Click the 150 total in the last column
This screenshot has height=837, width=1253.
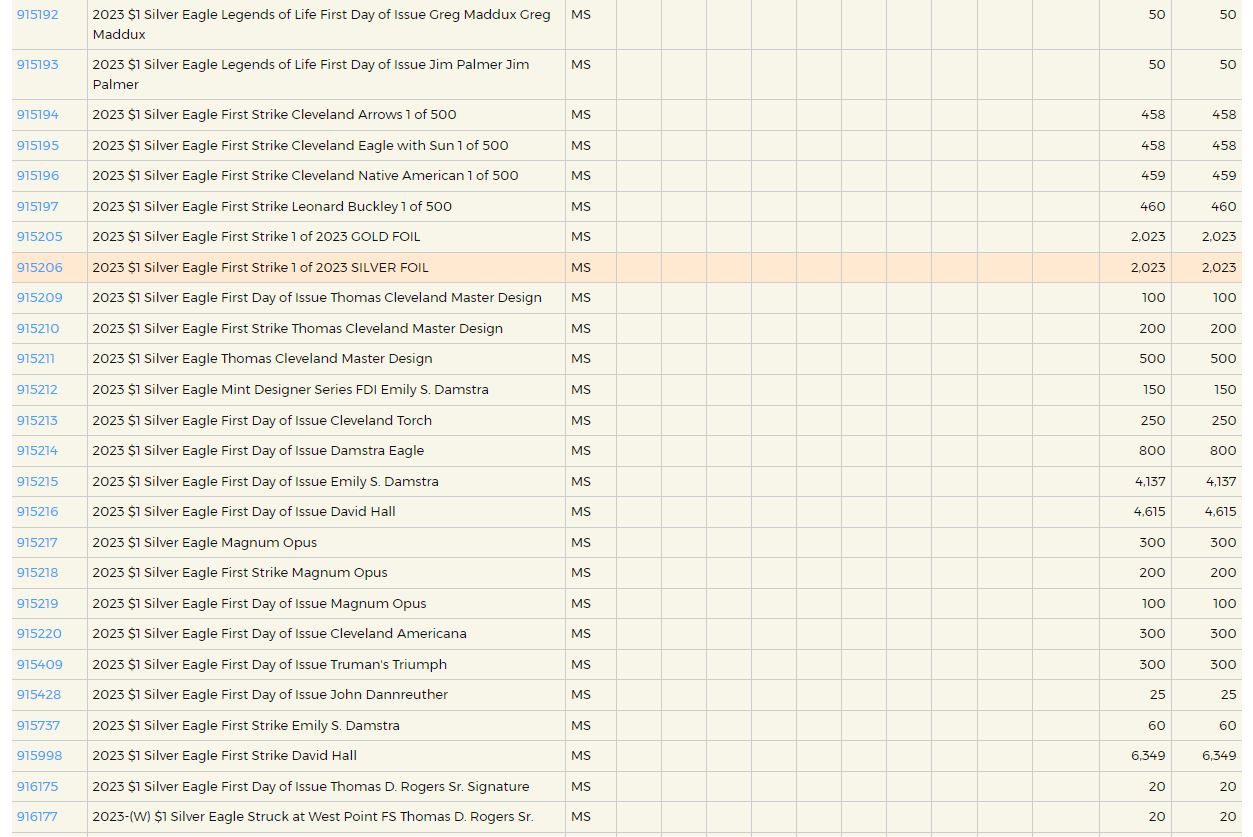[1225, 390]
